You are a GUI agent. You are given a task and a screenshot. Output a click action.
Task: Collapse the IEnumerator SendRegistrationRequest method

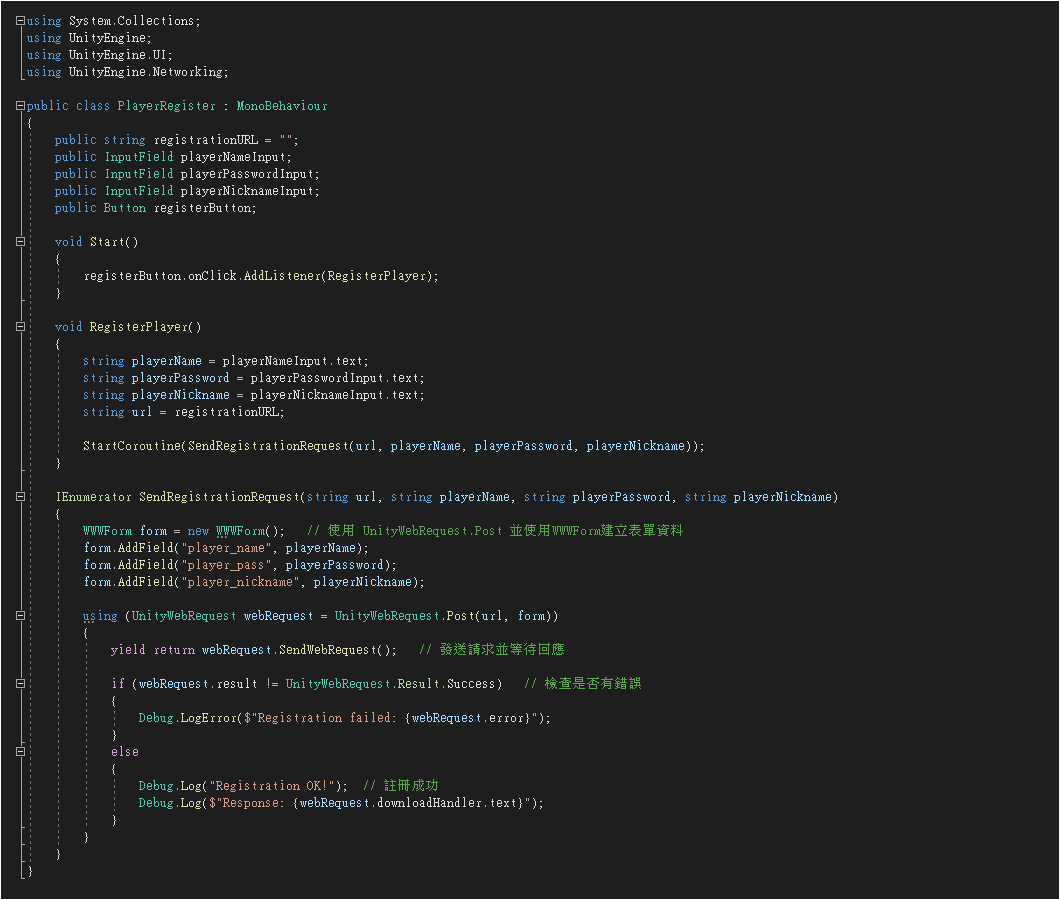click(20, 497)
